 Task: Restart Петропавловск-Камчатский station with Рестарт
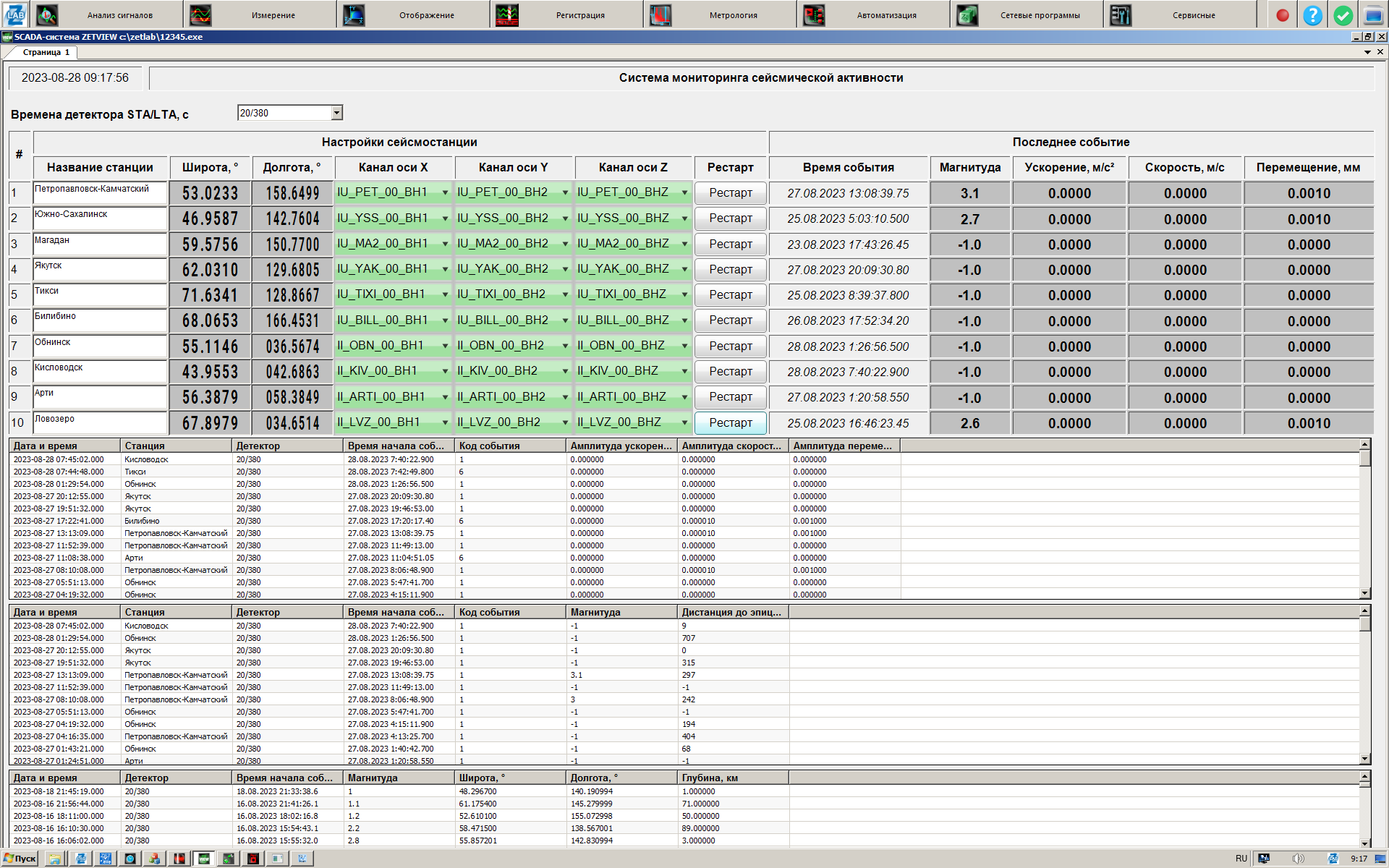click(730, 193)
